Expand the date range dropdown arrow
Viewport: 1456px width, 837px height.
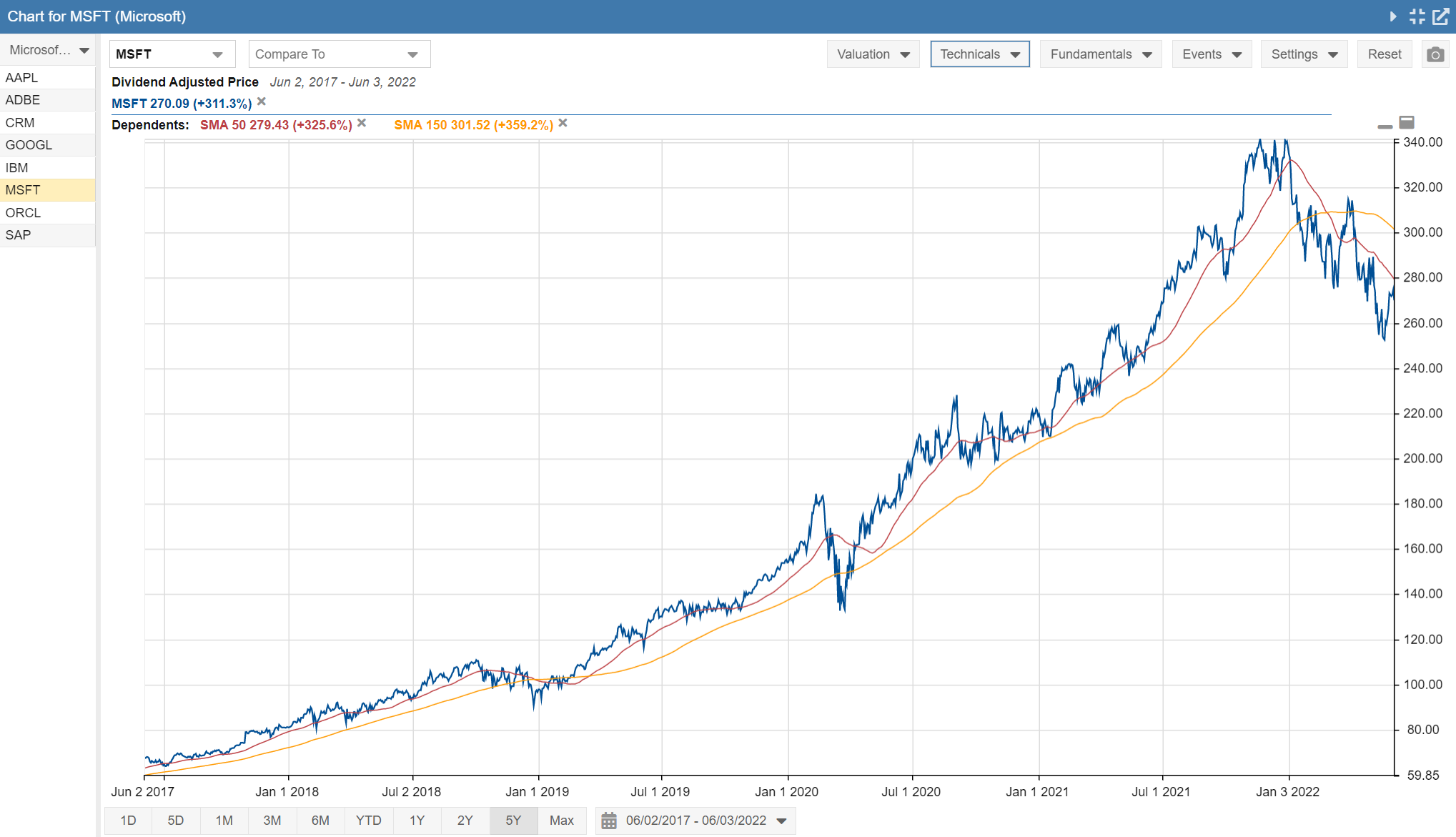pyautogui.click(x=782, y=821)
